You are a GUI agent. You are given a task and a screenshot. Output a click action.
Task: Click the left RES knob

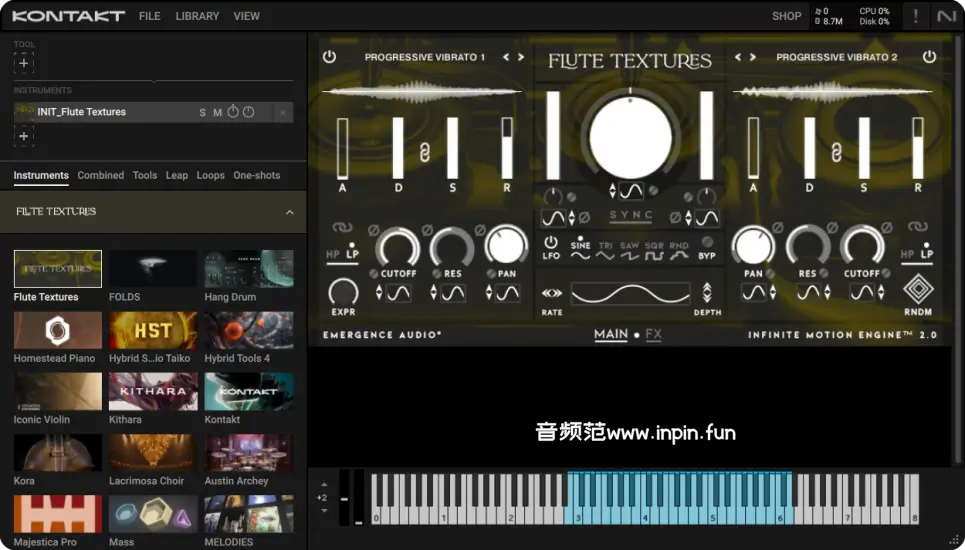point(452,247)
